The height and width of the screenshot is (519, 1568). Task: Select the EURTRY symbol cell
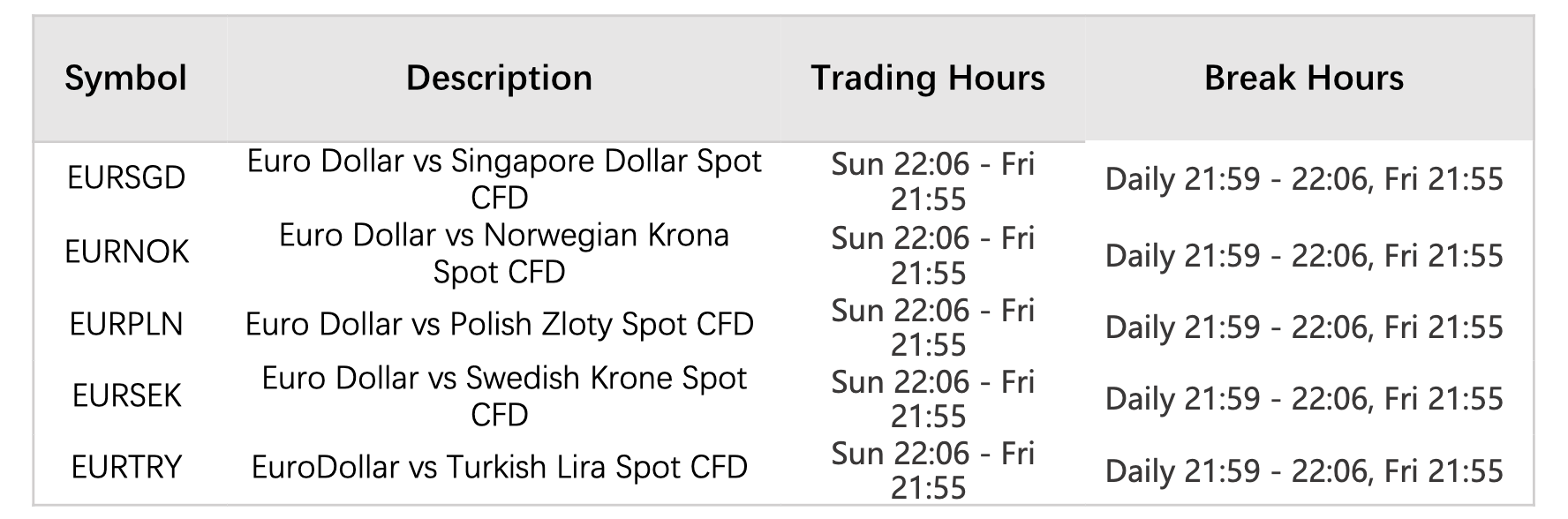126,467
